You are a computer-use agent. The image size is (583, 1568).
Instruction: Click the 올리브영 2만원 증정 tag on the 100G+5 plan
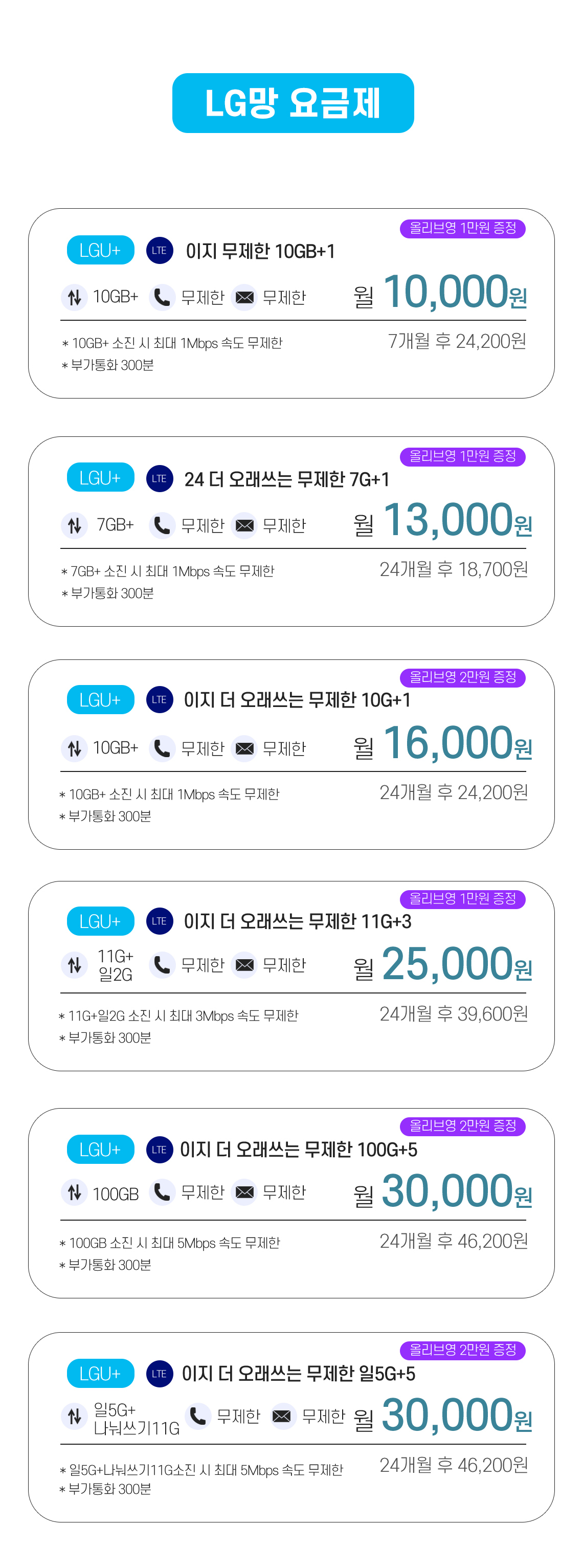coord(462,1125)
